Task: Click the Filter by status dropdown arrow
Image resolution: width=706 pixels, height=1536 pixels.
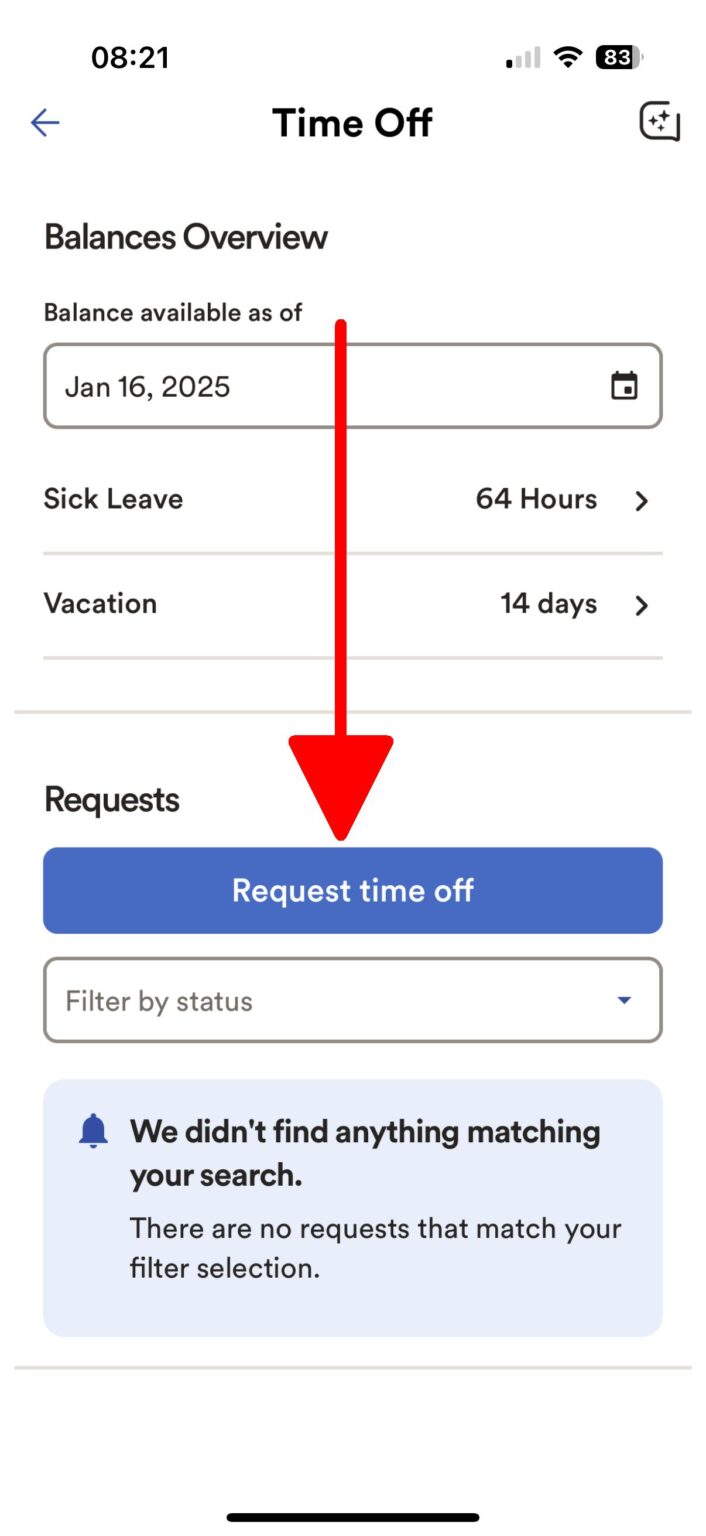Action: tap(624, 1000)
